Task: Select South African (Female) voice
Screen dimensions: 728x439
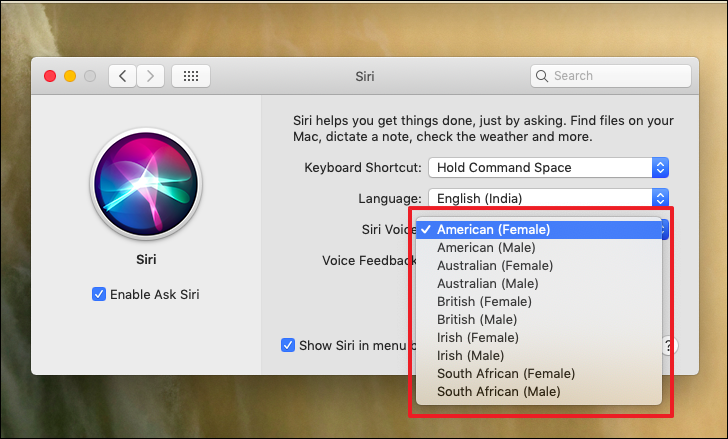Action: [x=539, y=374]
